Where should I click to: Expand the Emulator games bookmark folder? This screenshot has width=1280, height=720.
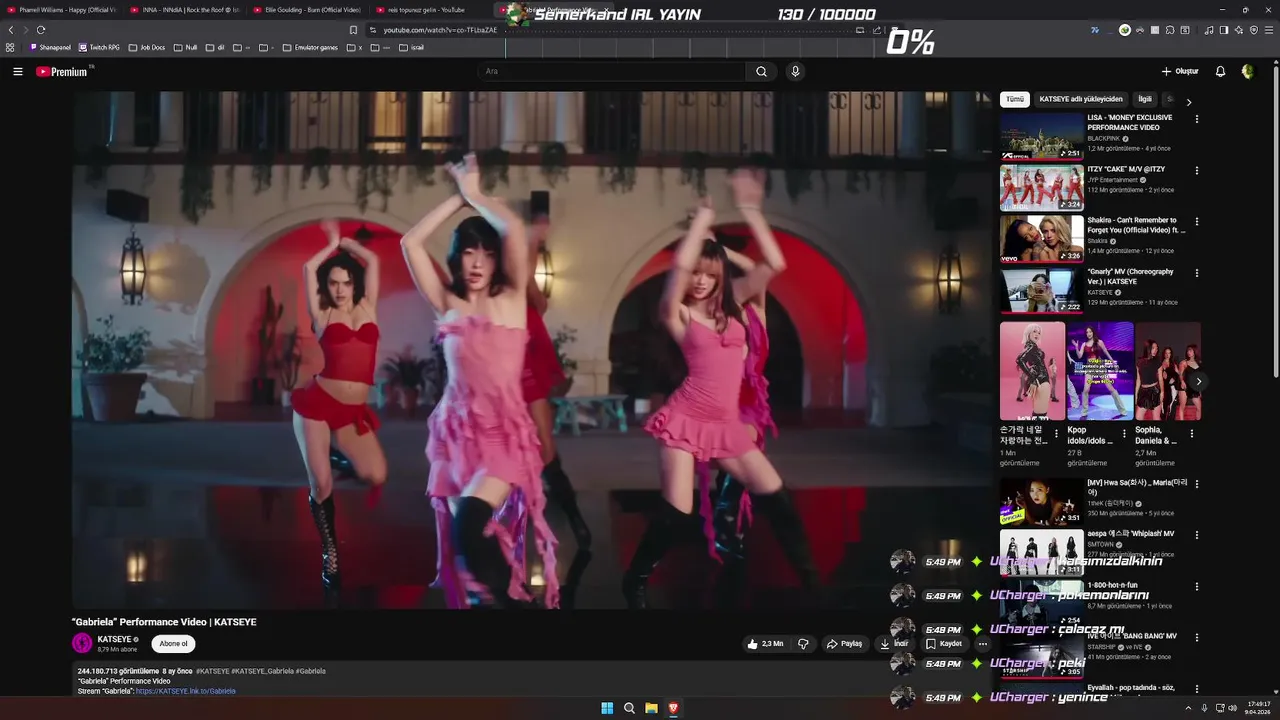click(x=310, y=47)
